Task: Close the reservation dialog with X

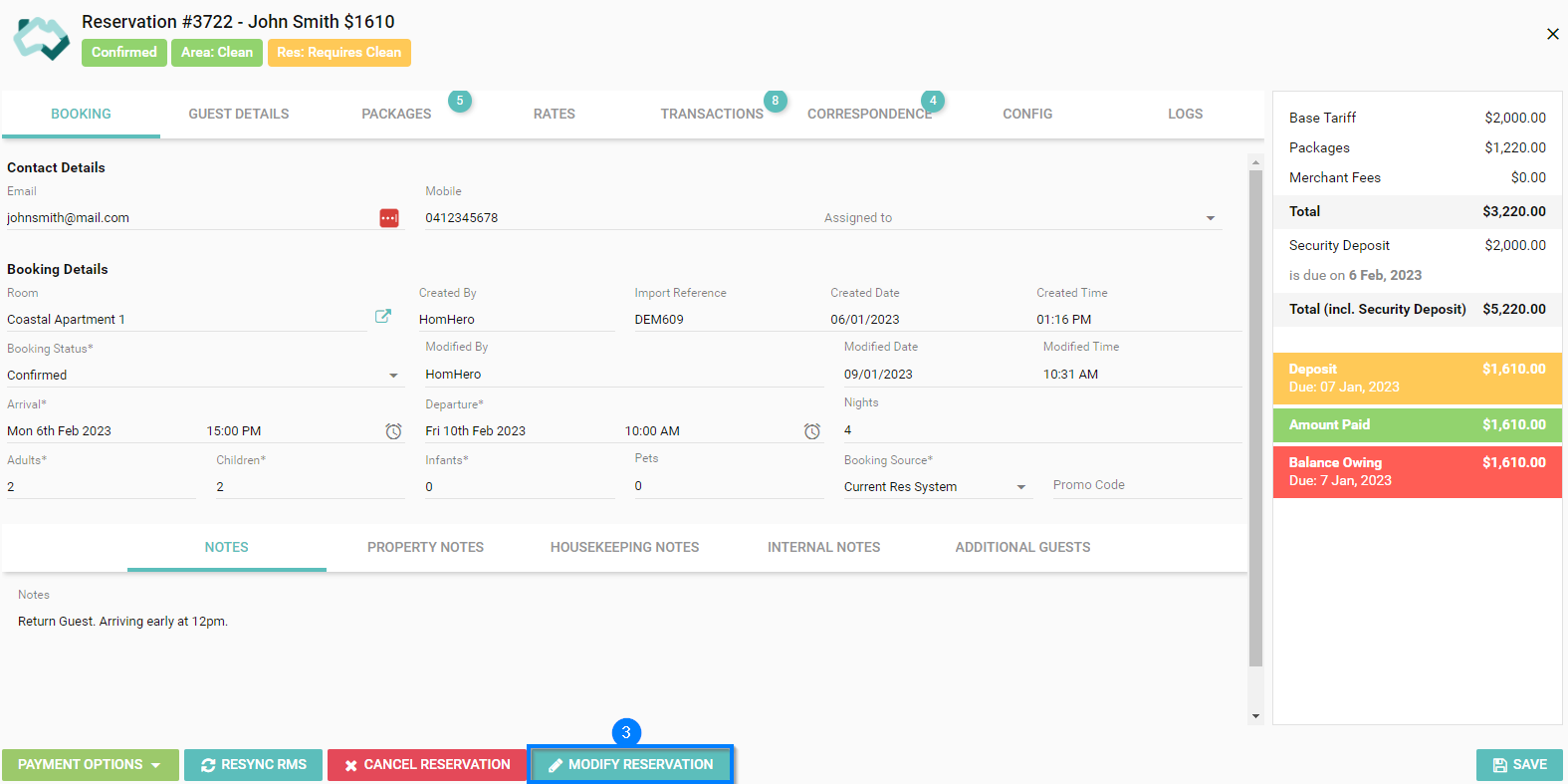Action: tap(1553, 34)
